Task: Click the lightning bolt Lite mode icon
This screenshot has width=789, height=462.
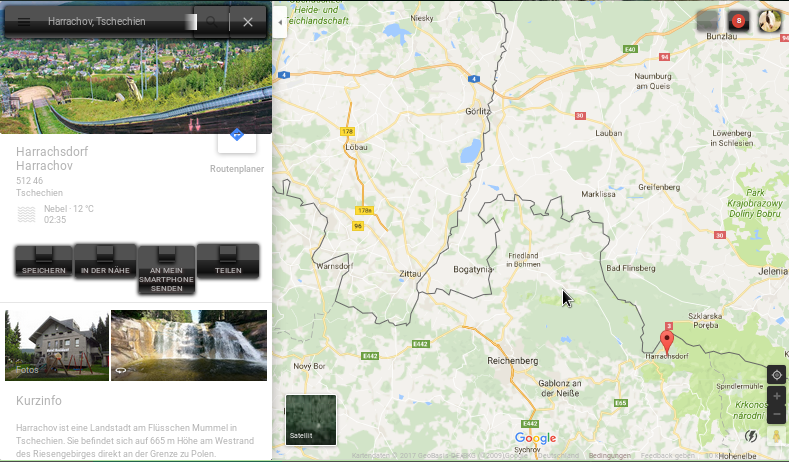Action: [751, 436]
